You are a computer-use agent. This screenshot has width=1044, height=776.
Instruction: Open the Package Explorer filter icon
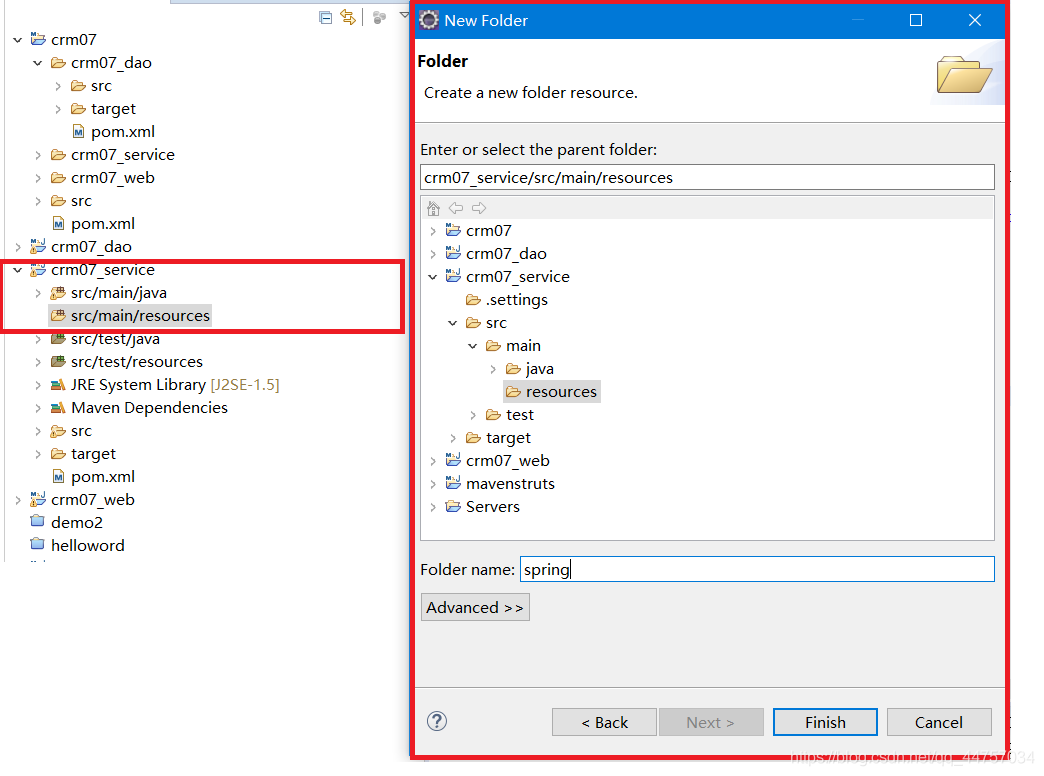tap(380, 18)
